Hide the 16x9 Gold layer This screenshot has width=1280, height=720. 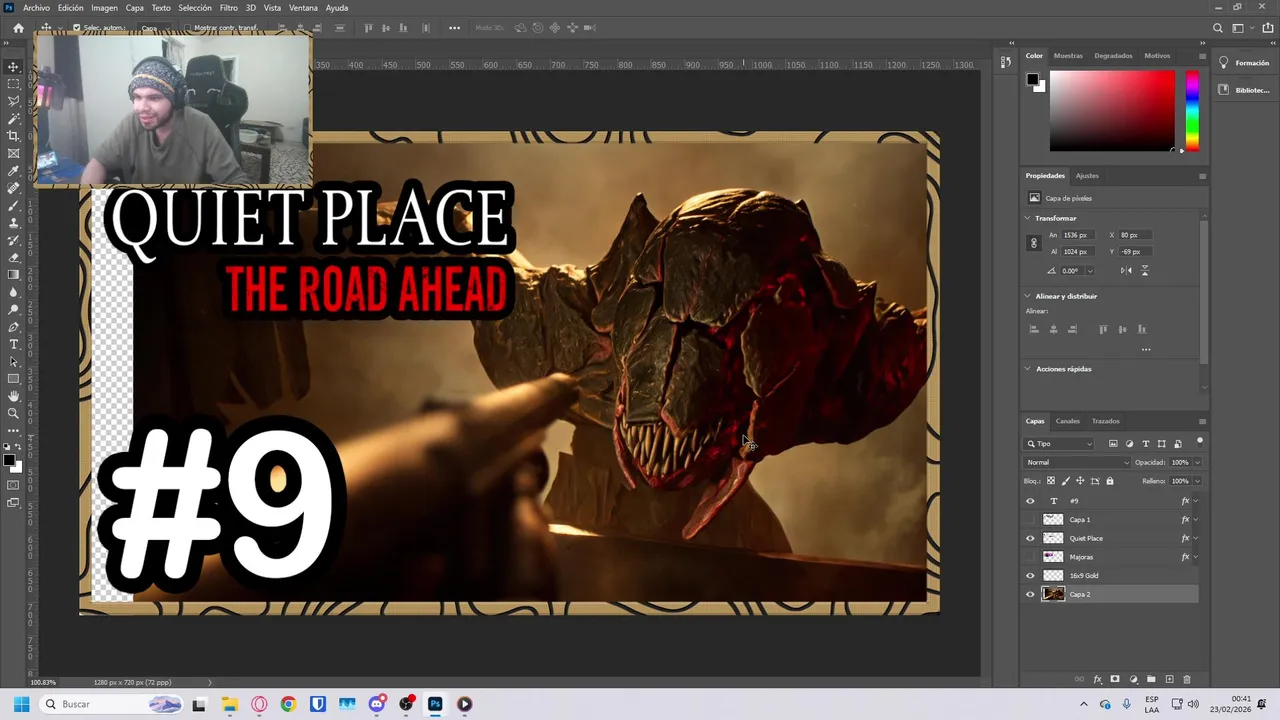(1030, 576)
